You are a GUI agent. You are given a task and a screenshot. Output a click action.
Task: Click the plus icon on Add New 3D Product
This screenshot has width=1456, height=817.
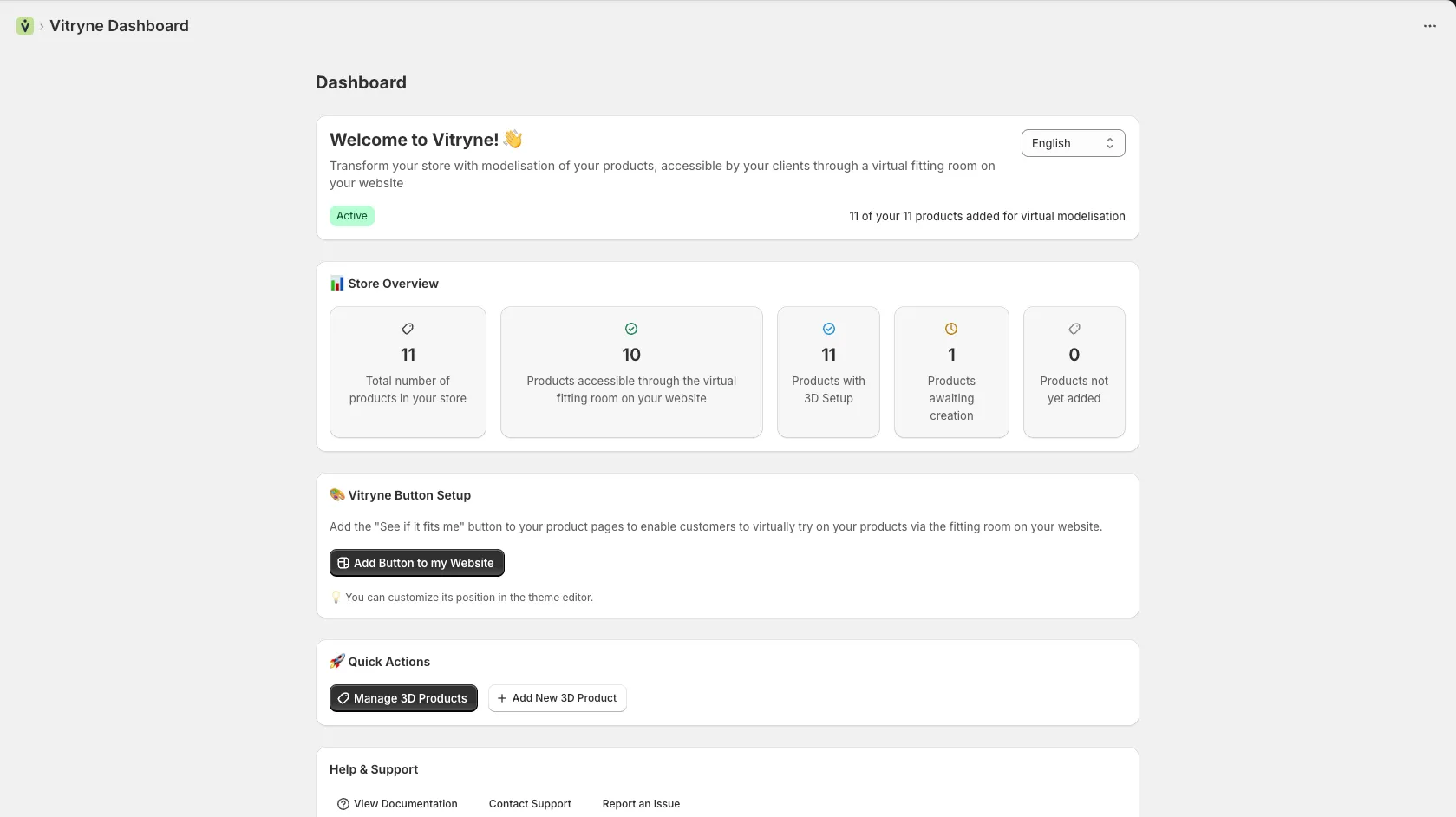pos(501,698)
